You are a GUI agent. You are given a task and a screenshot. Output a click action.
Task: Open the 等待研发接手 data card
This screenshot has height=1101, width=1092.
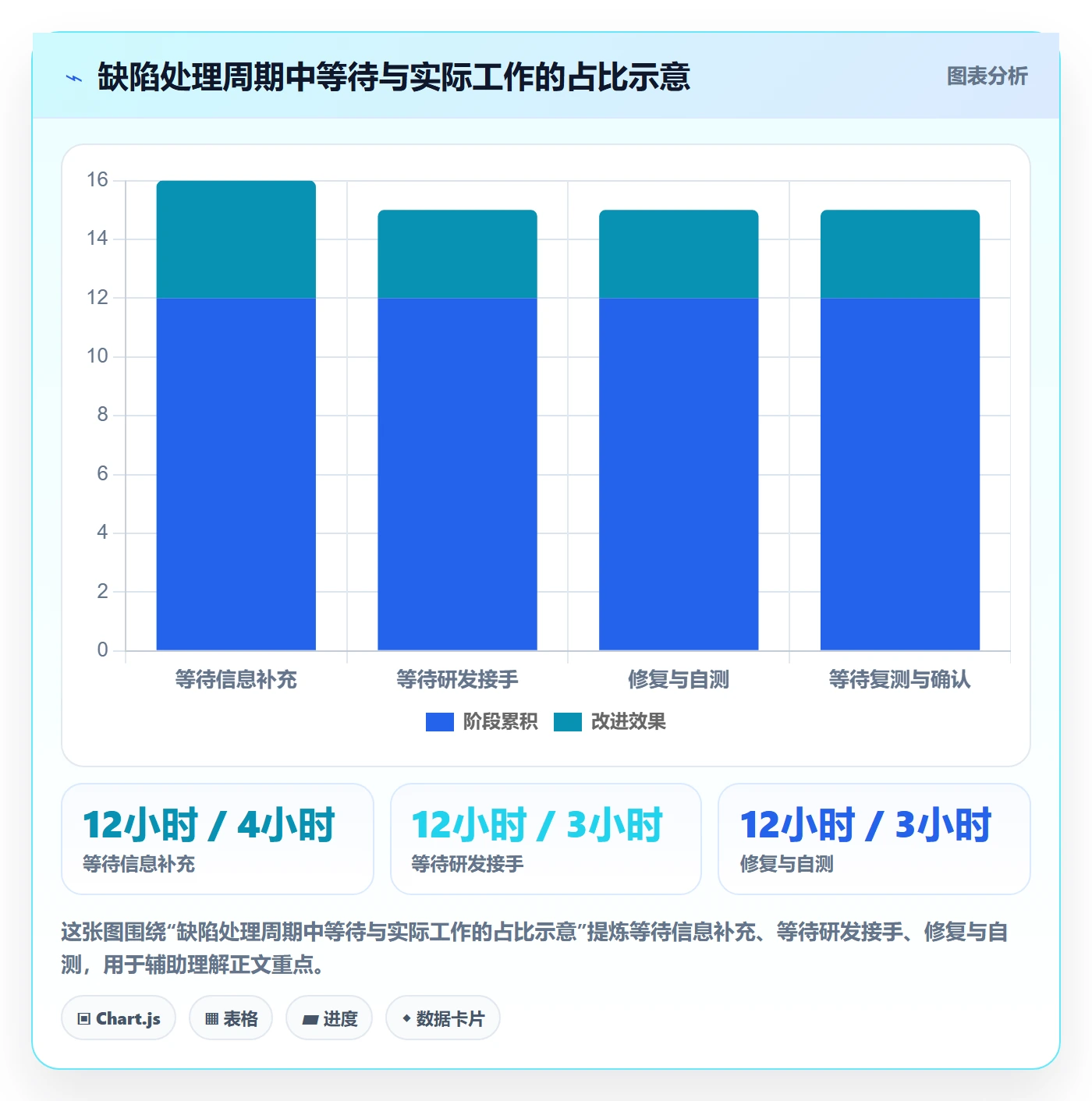546,839
